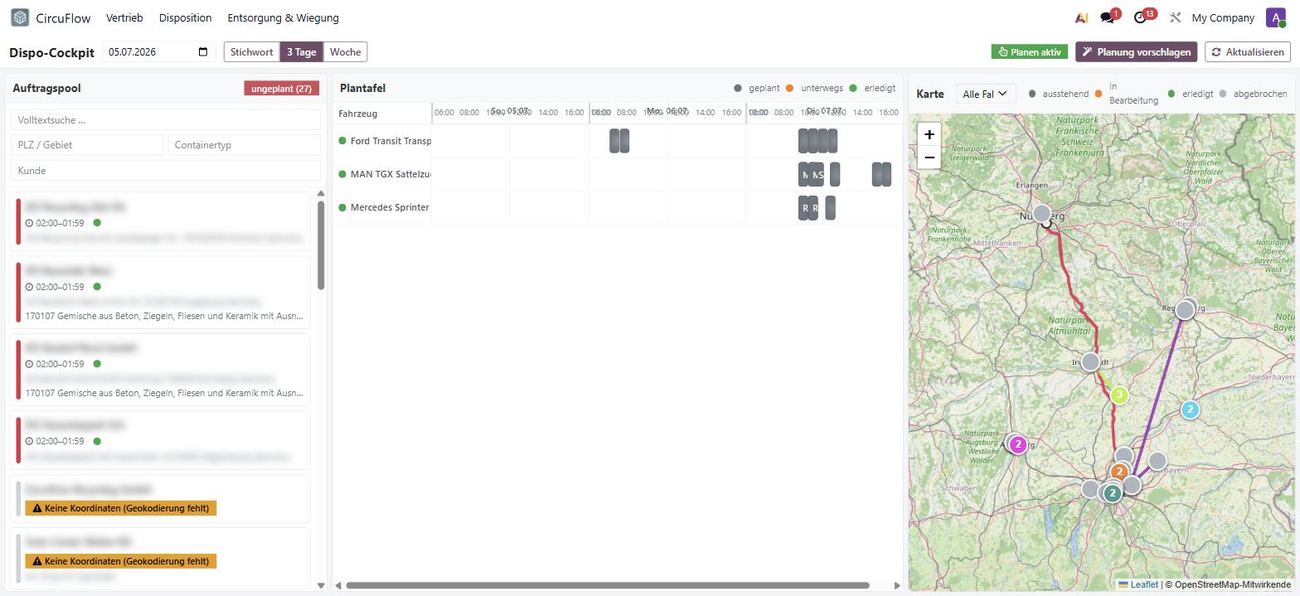
Task: Click green status dot of Ford Transit row
Action: [x=342, y=141]
